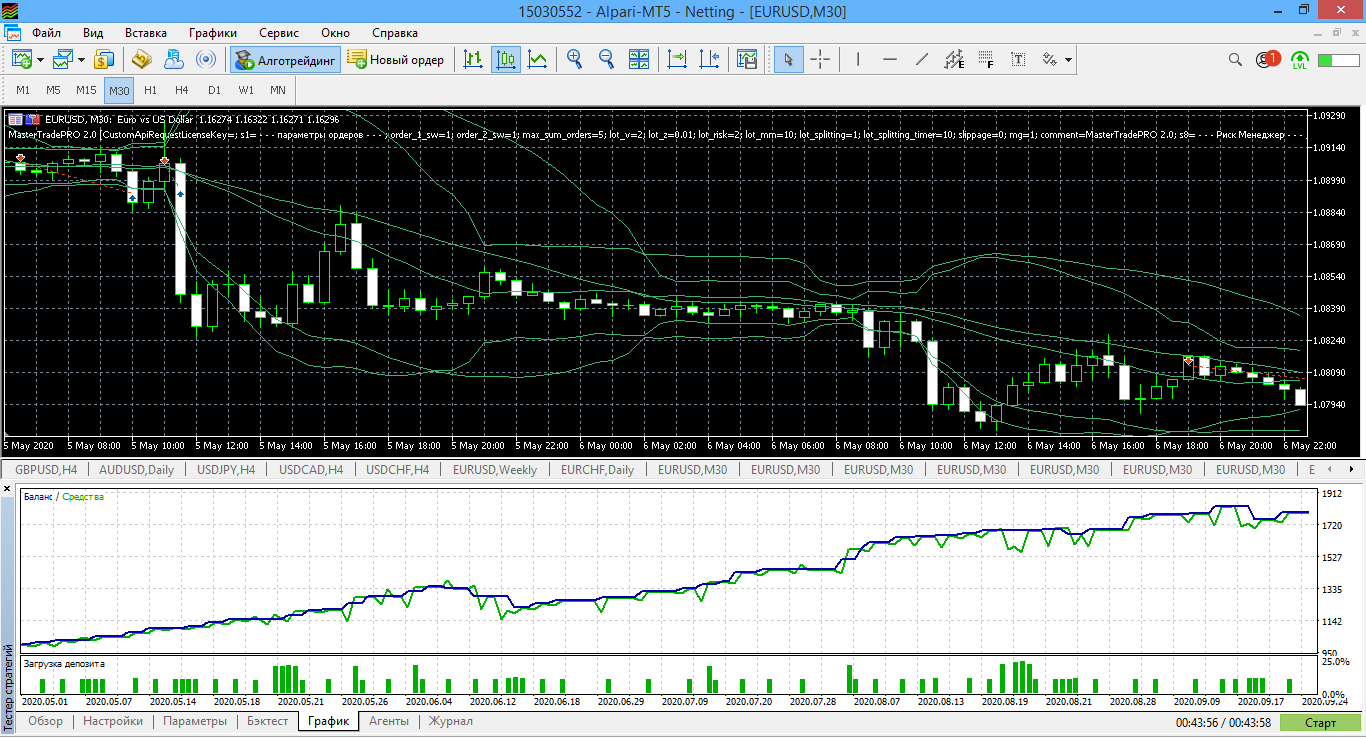Expand the graphical objects dropdown arrow
The width and height of the screenshot is (1366, 738).
(1069, 60)
